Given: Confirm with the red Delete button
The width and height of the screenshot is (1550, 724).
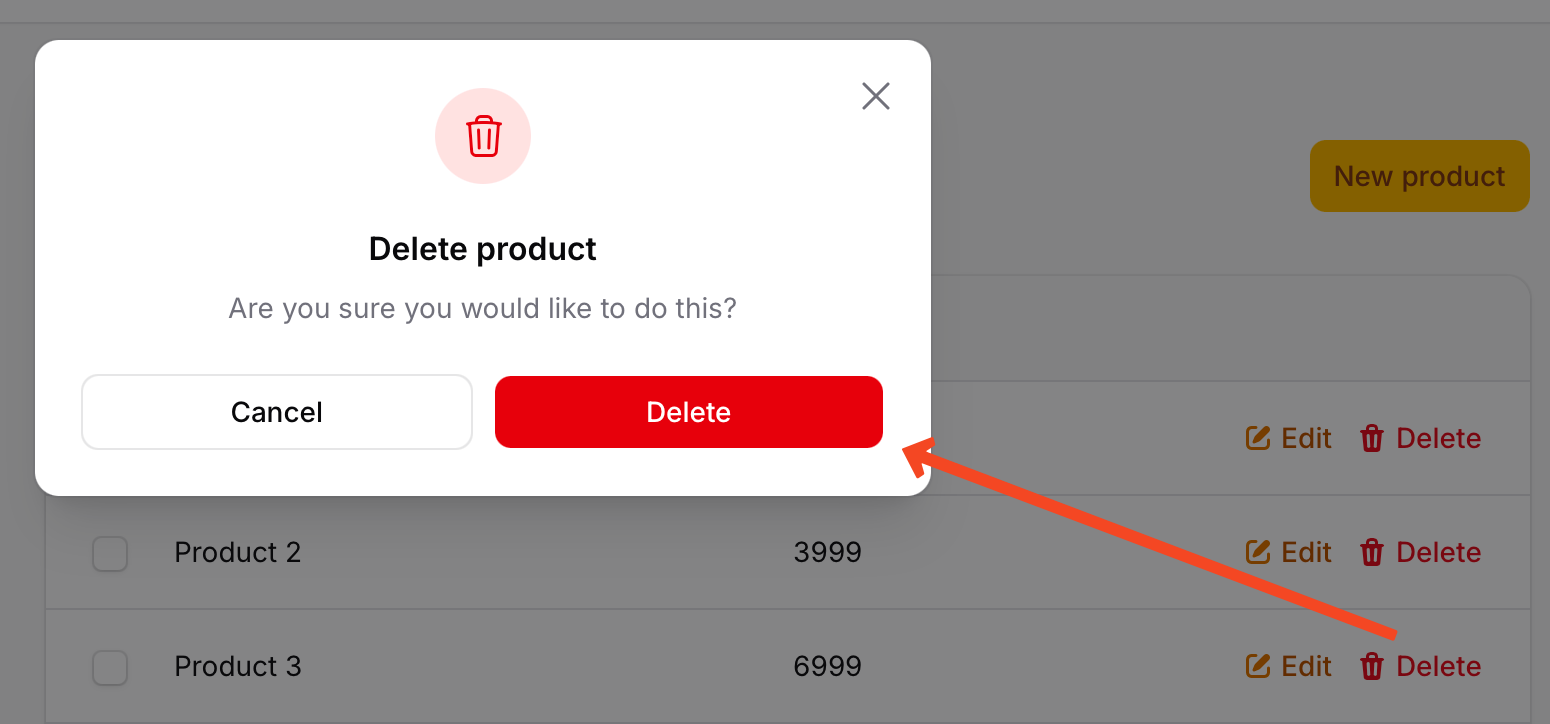Looking at the screenshot, I should 689,412.
